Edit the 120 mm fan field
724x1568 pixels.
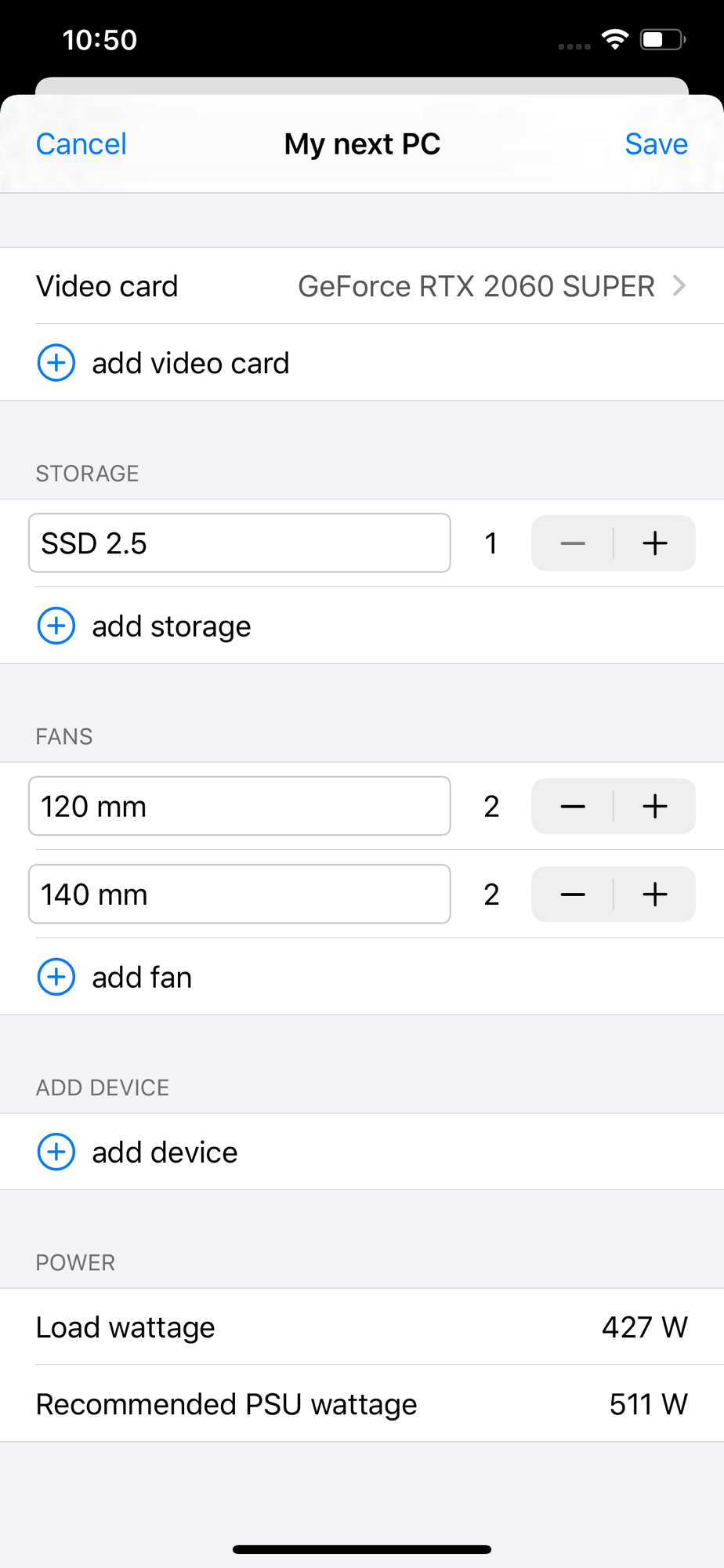pos(240,806)
